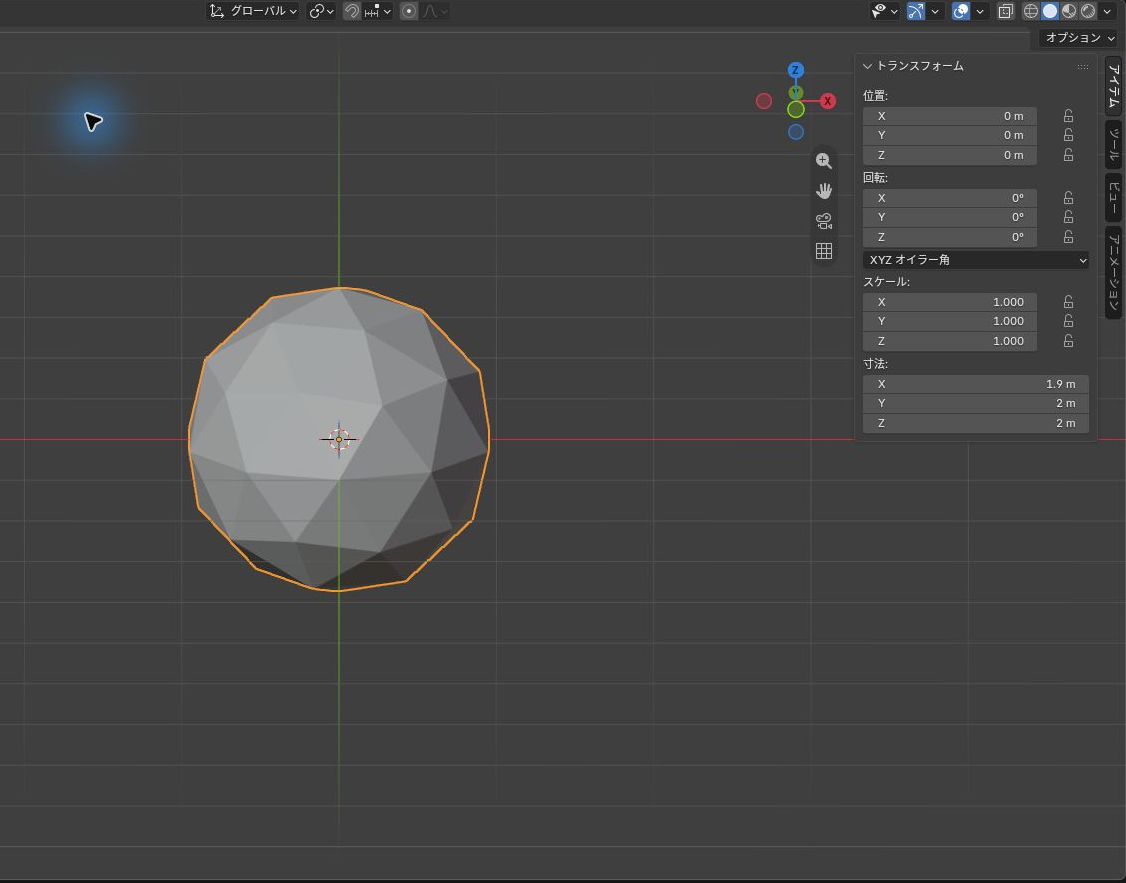Open the overlays options dropdown arrow
Viewport: 1126px width, 883px height.
980,11
